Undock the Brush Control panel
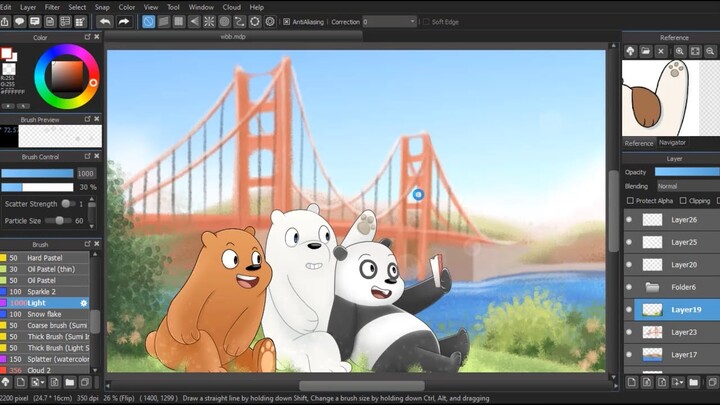720x405 pixels. 87,156
